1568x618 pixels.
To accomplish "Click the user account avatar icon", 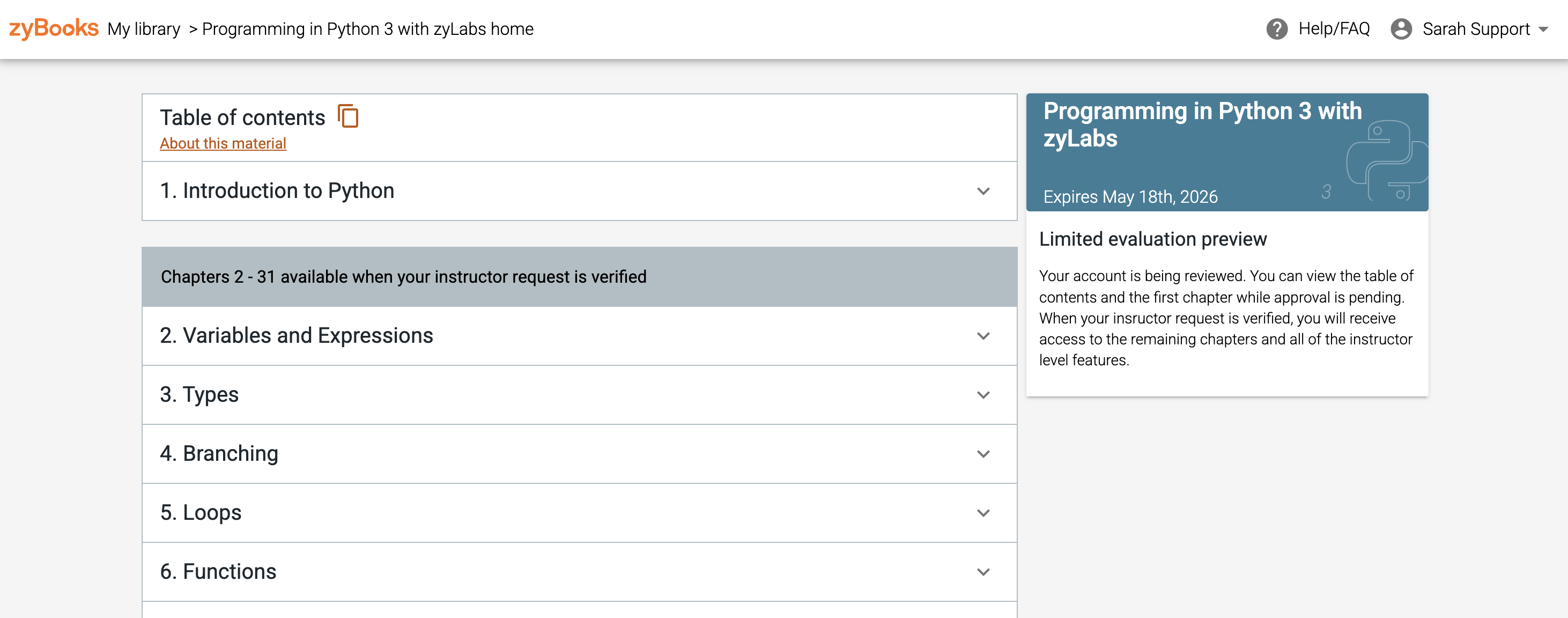I will 1401,28.
